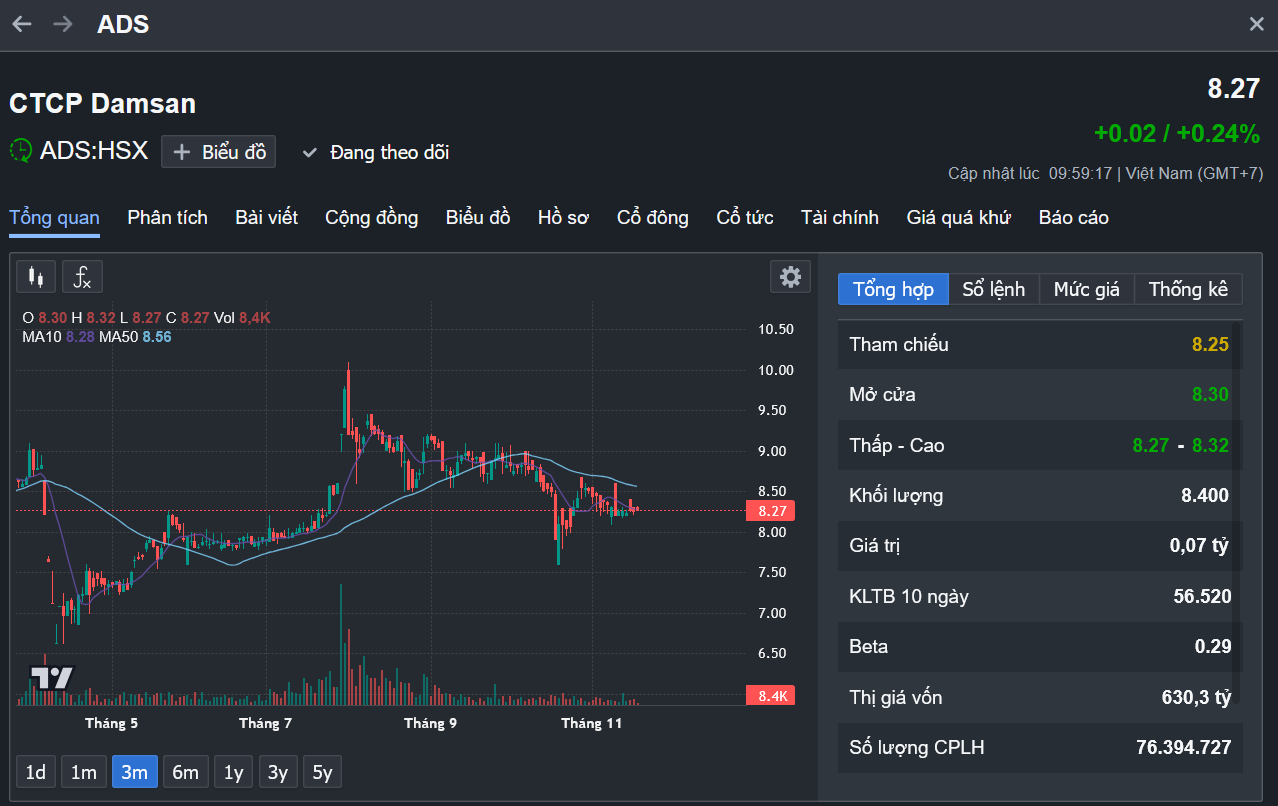Click the Tháng 11 time axis label

tap(592, 723)
